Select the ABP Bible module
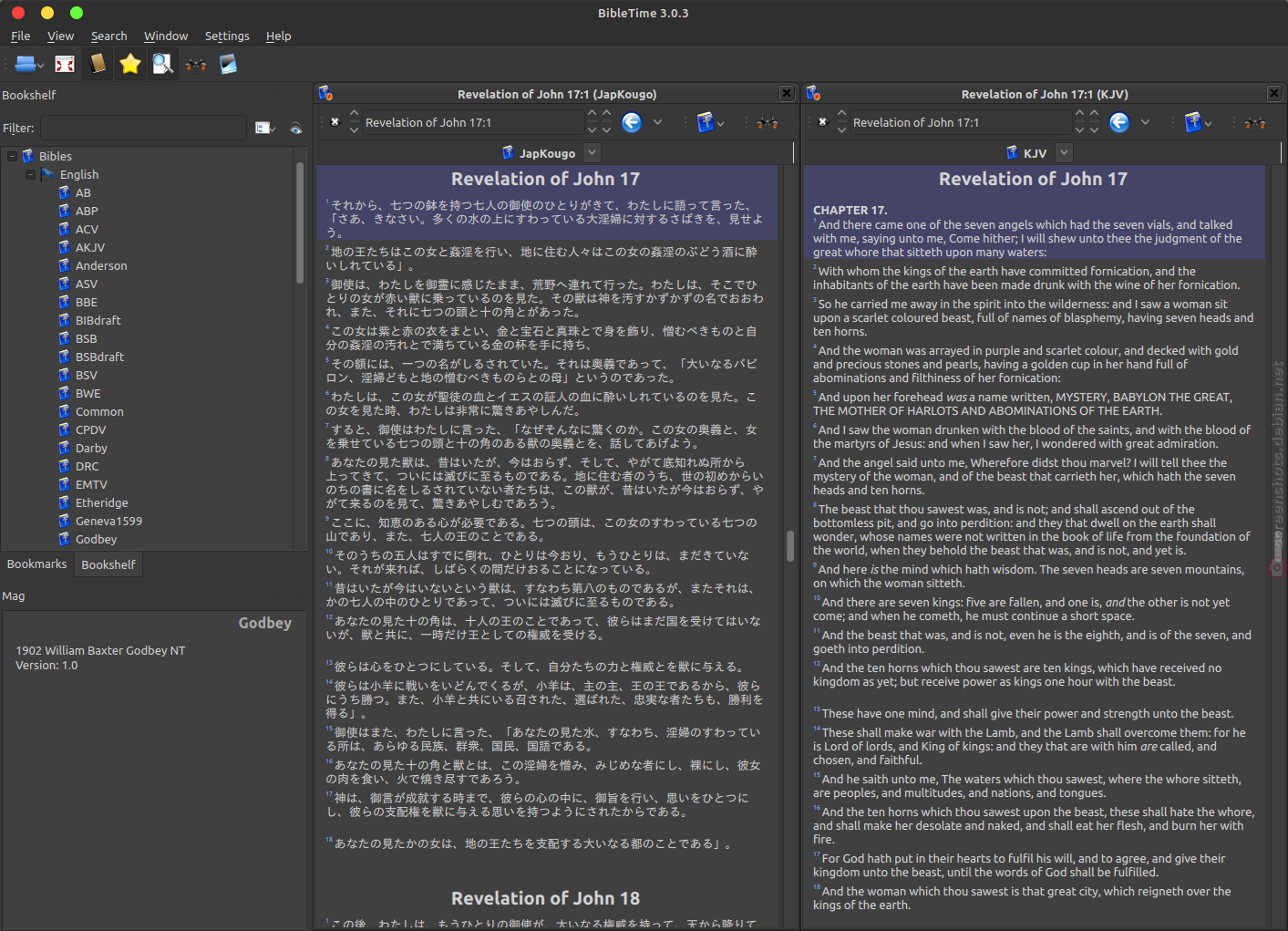This screenshot has height=931, width=1288. pyautogui.click(x=87, y=212)
